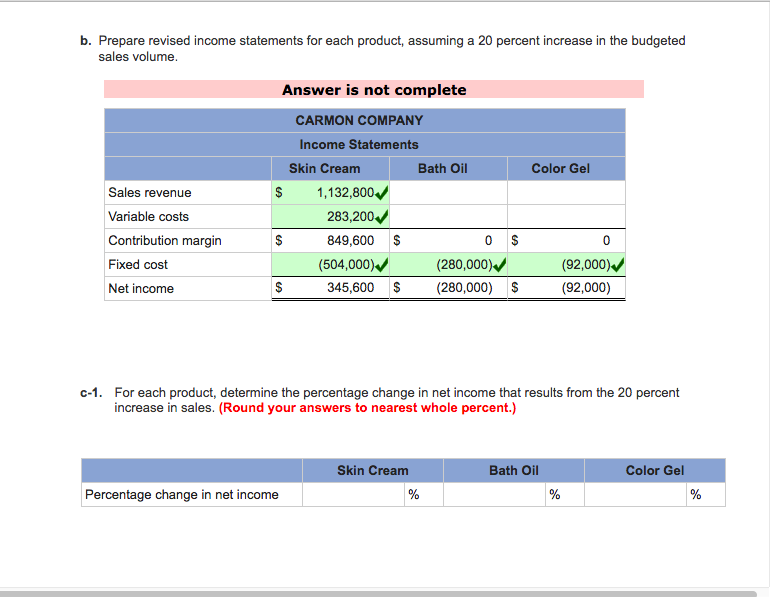Select Skin Cream sales revenue 1,132,800 cell
Viewport: 770px width, 597px height.
click(330, 192)
